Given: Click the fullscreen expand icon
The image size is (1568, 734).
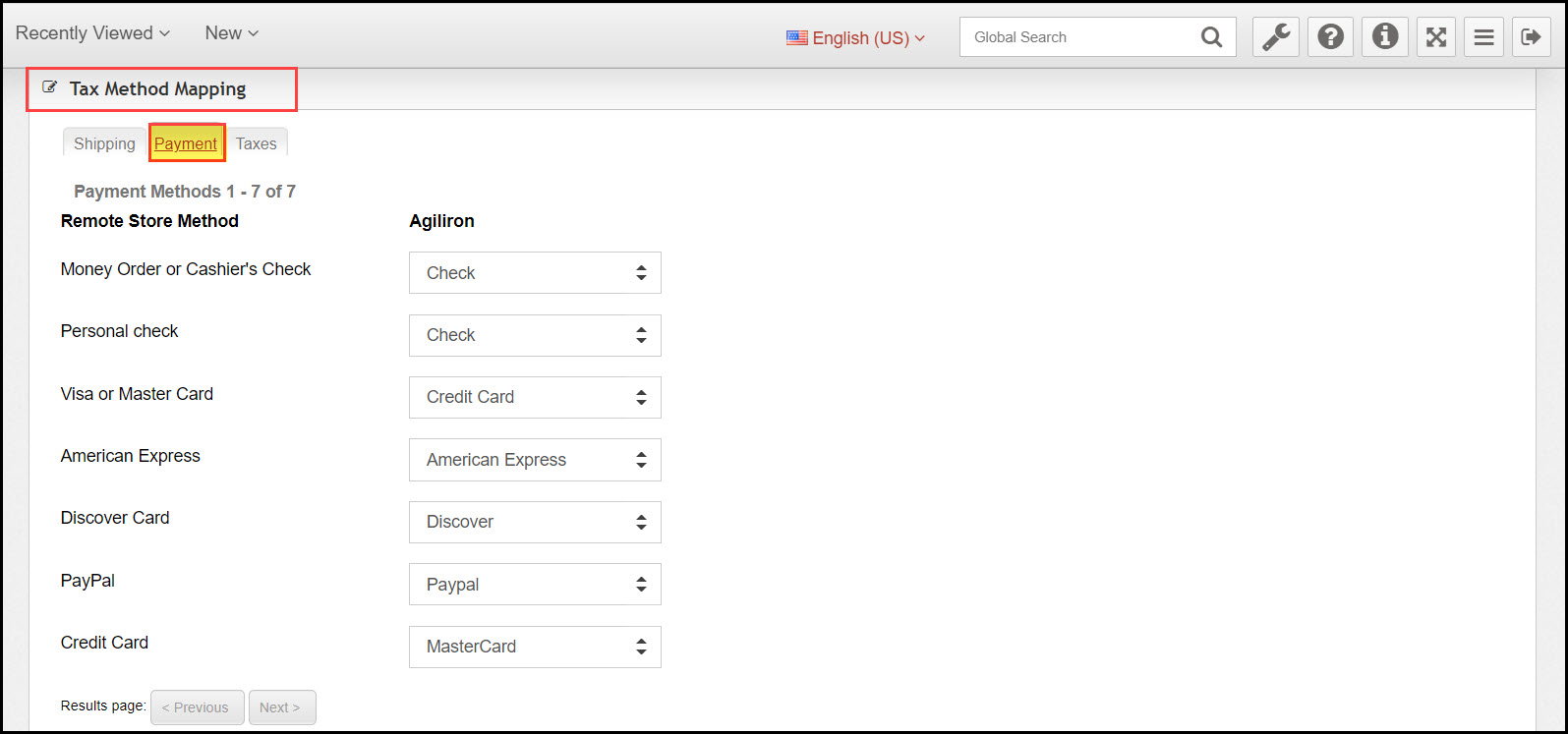Looking at the screenshot, I should 1435,36.
